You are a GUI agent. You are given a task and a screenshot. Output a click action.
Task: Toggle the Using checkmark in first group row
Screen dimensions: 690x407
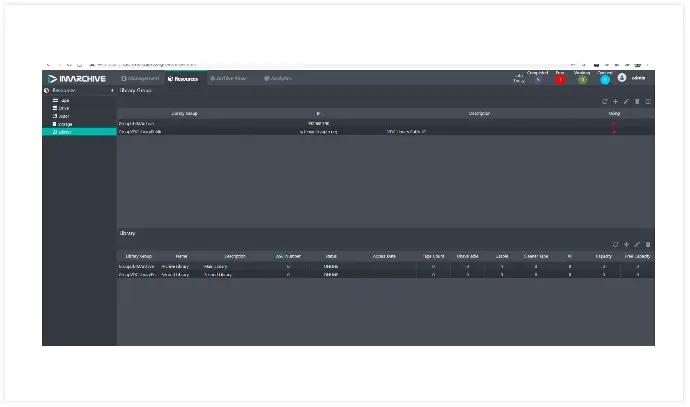614,123
